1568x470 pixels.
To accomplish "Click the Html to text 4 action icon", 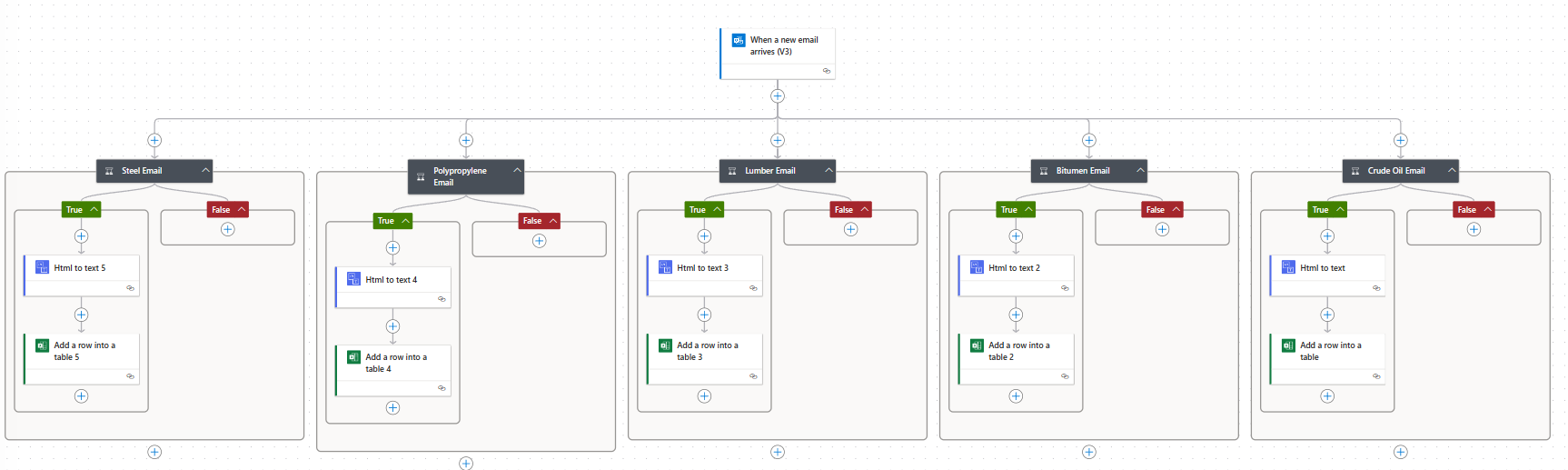I will (353, 279).
